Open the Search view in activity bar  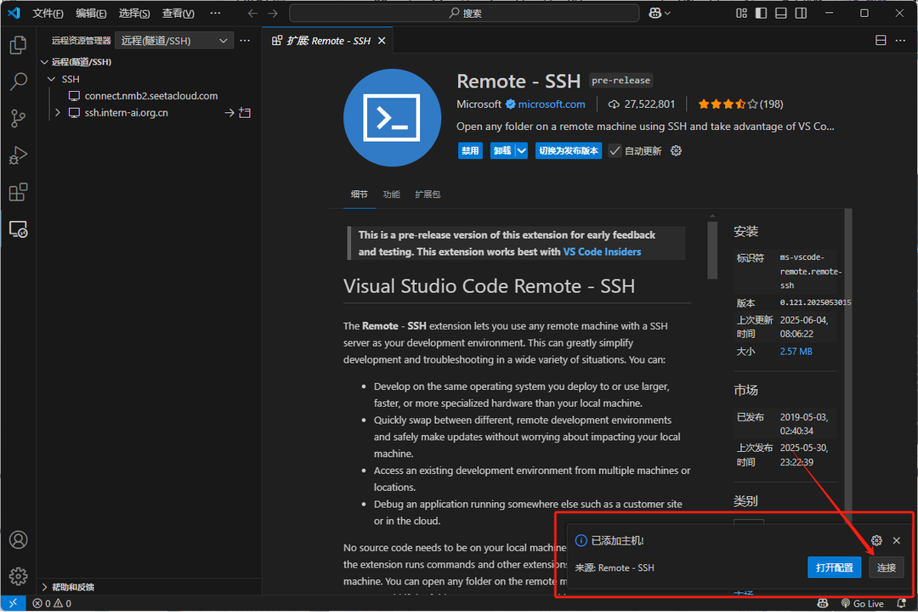click(18, 82)
